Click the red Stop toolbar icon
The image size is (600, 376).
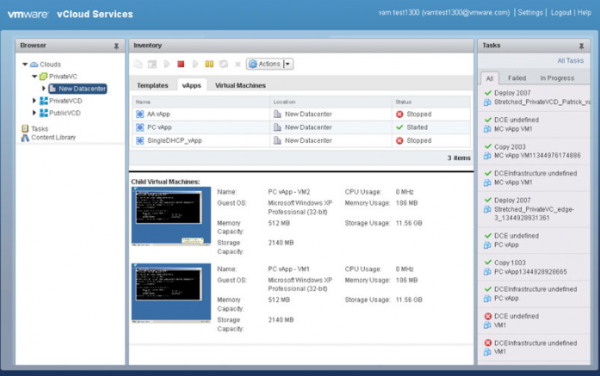[181, 64]
